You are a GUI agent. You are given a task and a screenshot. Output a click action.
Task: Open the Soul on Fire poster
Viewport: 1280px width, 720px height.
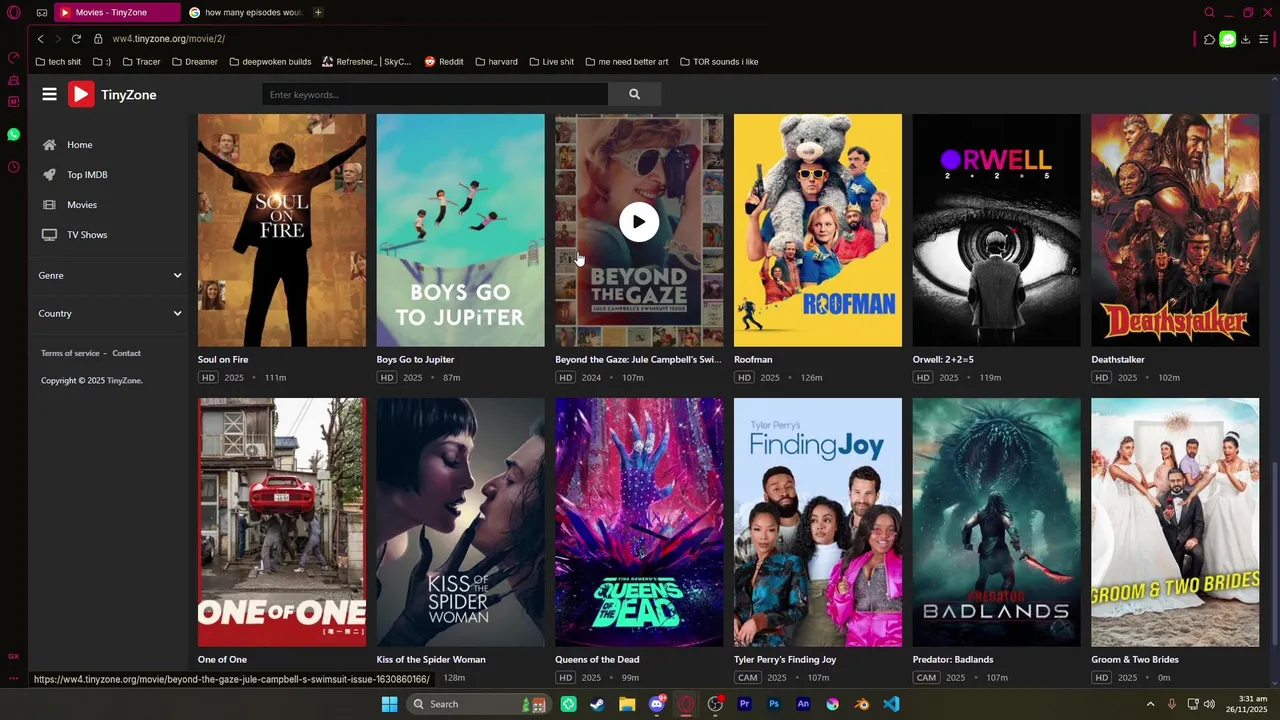point(282,230)
